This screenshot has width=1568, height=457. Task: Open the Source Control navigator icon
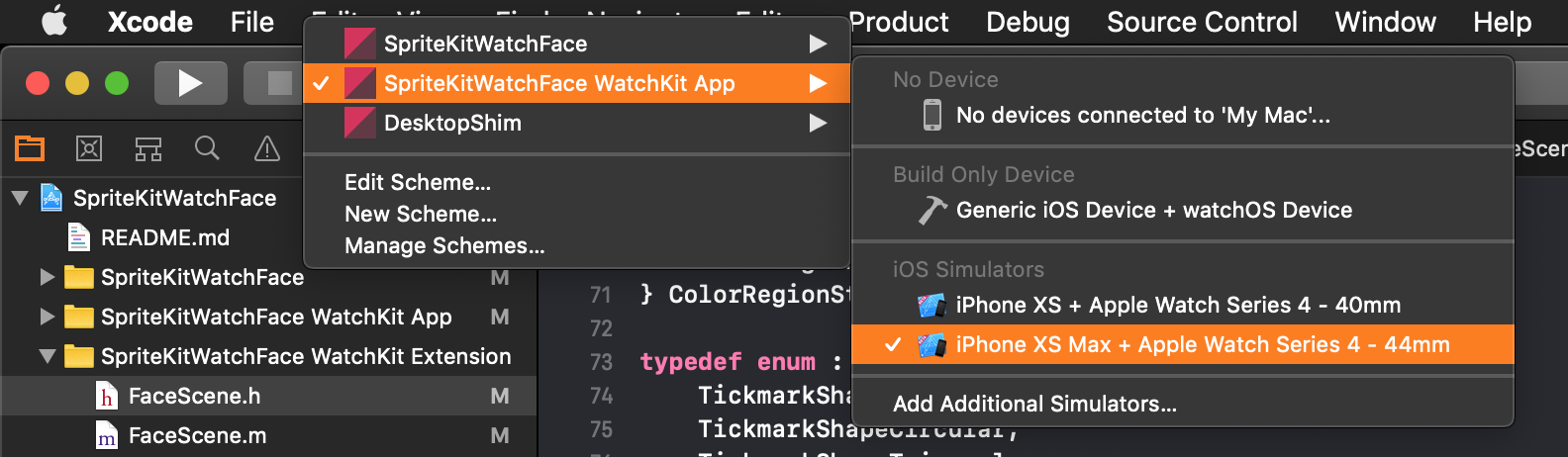89,148
